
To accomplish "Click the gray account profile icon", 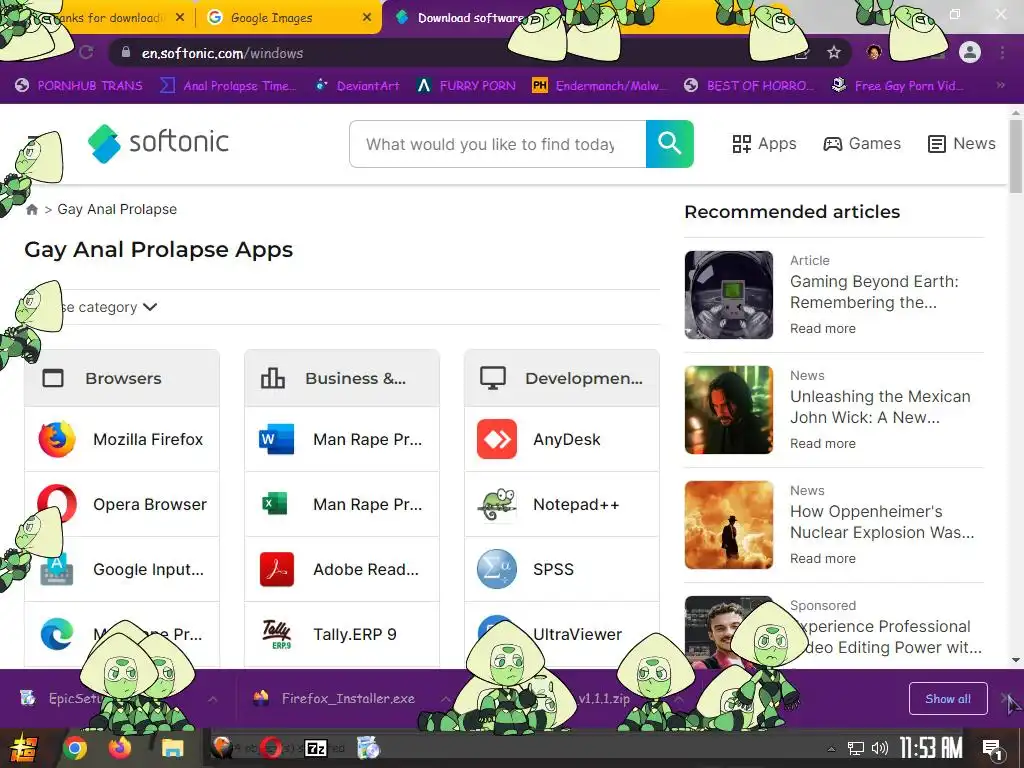I will coord(970,52).
